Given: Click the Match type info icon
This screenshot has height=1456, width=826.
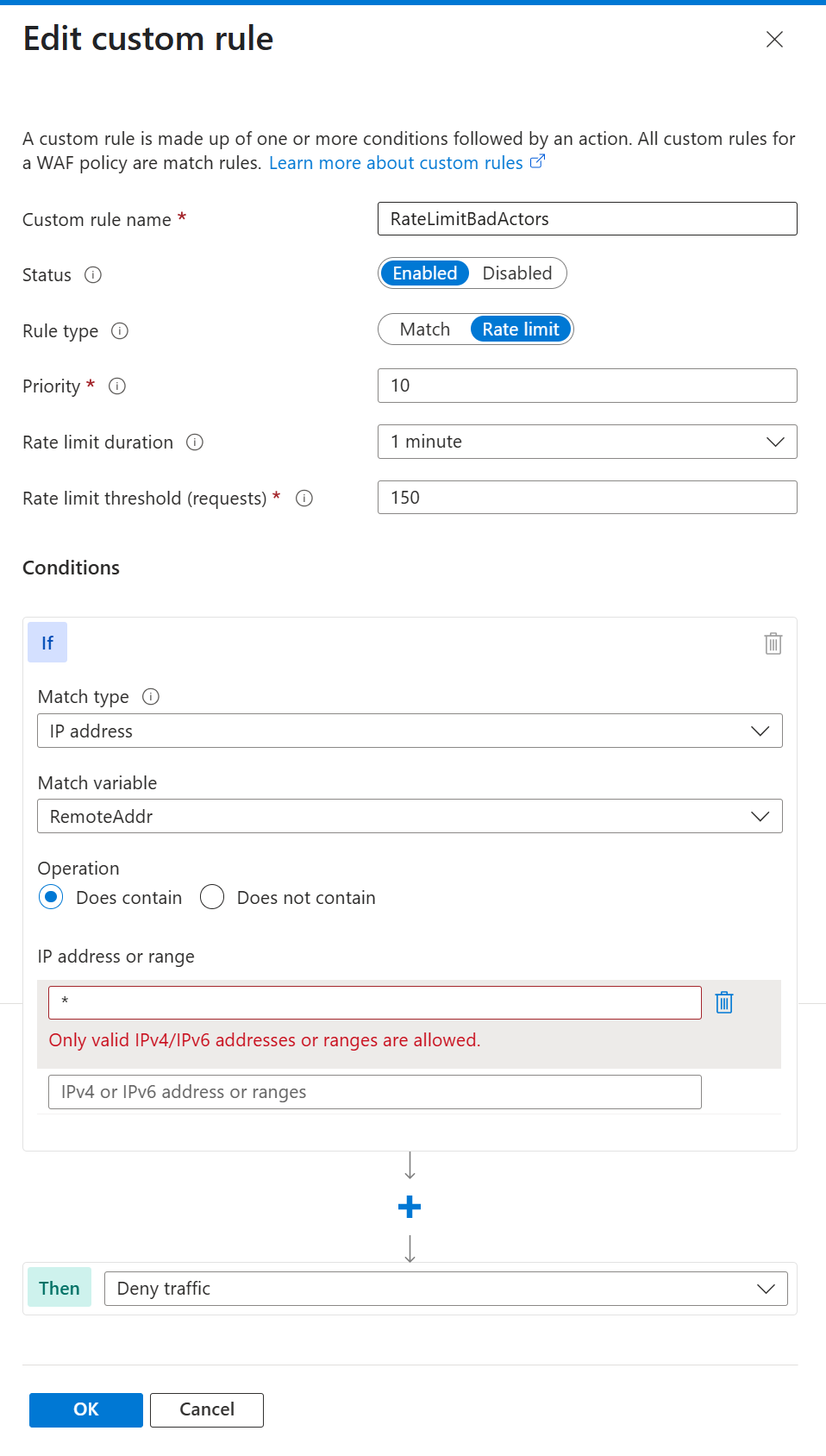Looking at the screenshot, I should [x=151, y=697].
